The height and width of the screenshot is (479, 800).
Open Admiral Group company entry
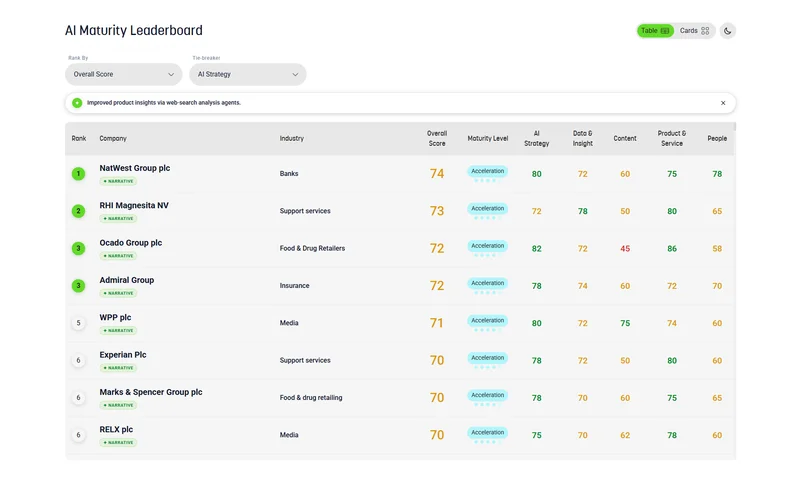127,280
